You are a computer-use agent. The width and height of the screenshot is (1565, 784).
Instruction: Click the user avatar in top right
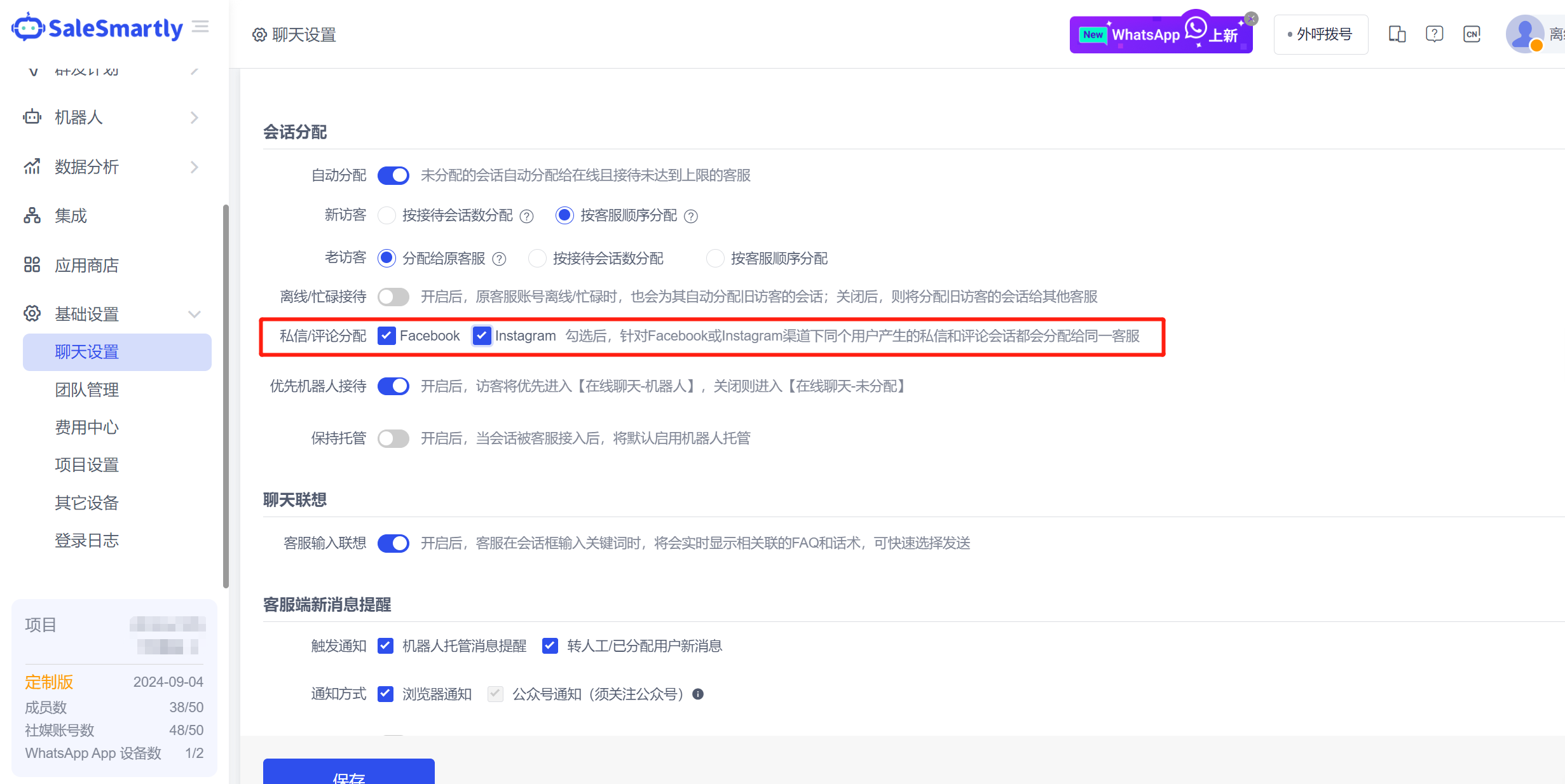tap(1524, 34)
